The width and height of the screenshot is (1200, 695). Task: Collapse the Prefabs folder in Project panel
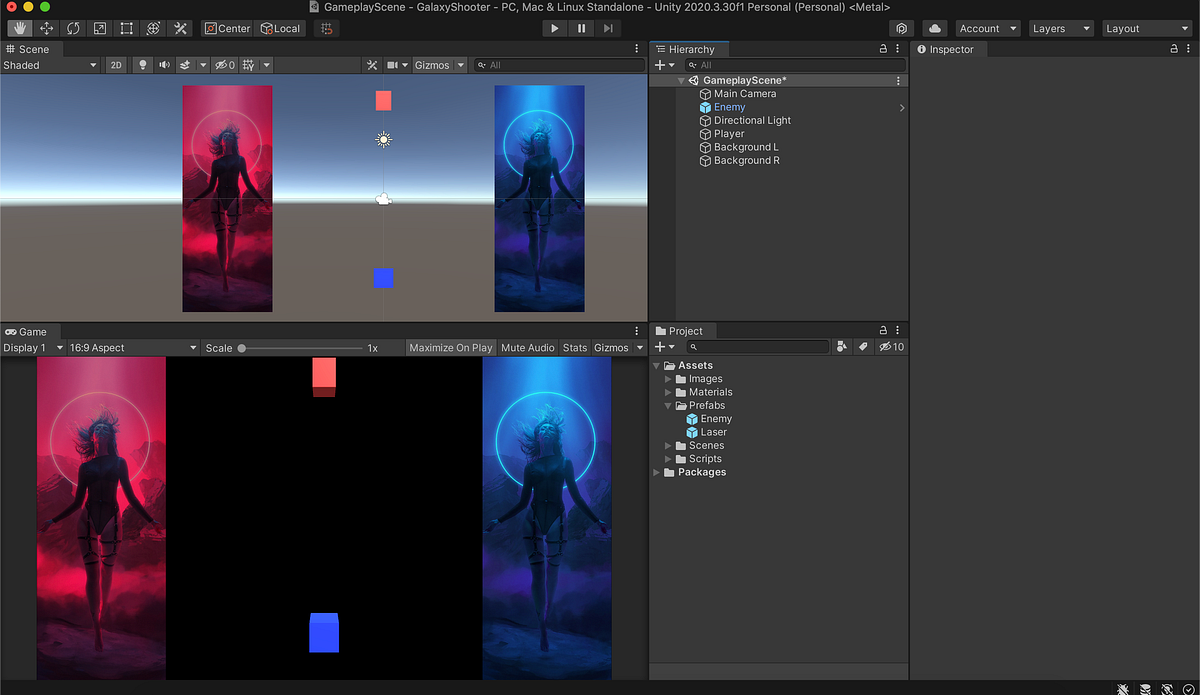tap(668, 405)
